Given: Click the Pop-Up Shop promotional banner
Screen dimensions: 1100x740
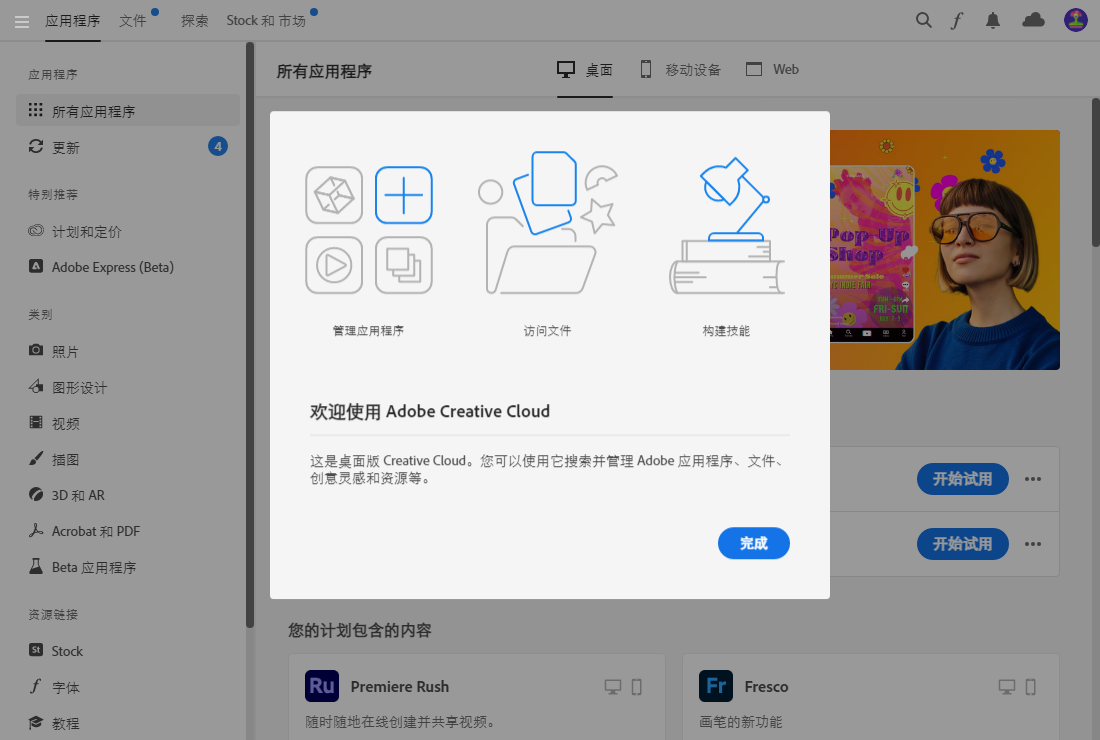Looking at the screenshot, I should click(944, 250).
